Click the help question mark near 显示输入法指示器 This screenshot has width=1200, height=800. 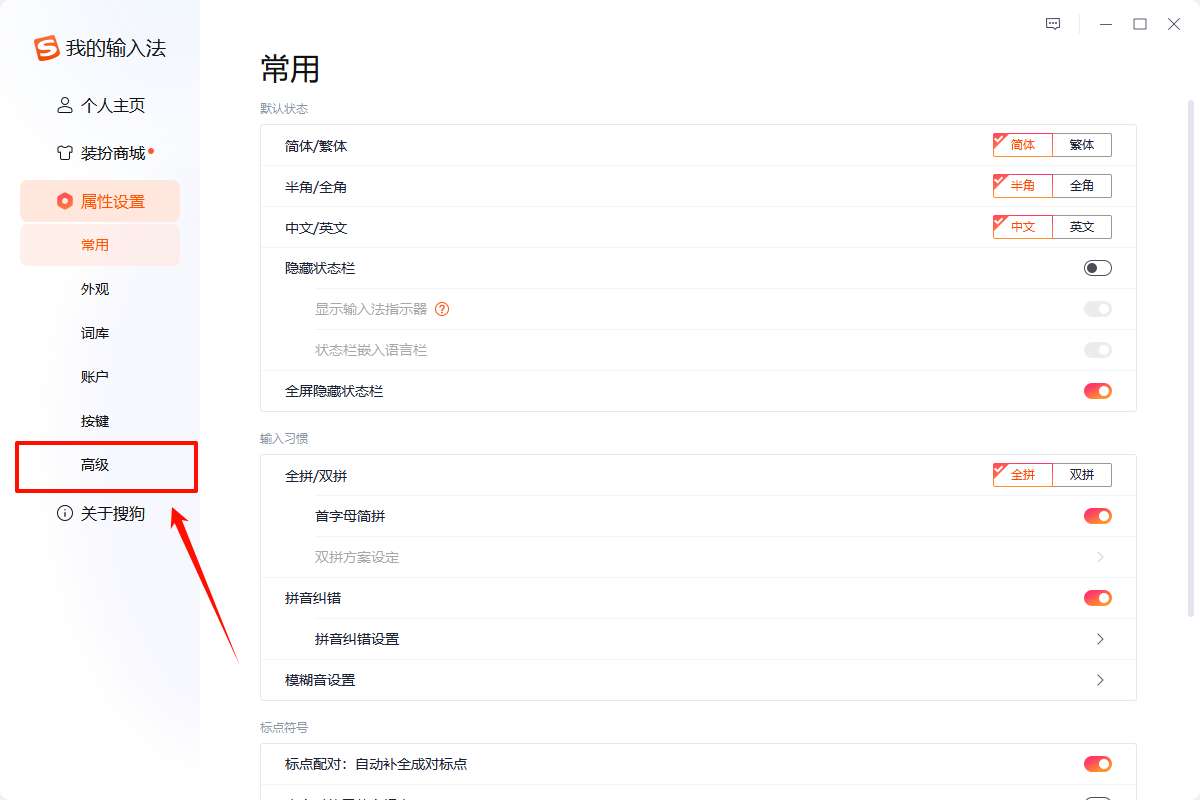coord(443,309)
